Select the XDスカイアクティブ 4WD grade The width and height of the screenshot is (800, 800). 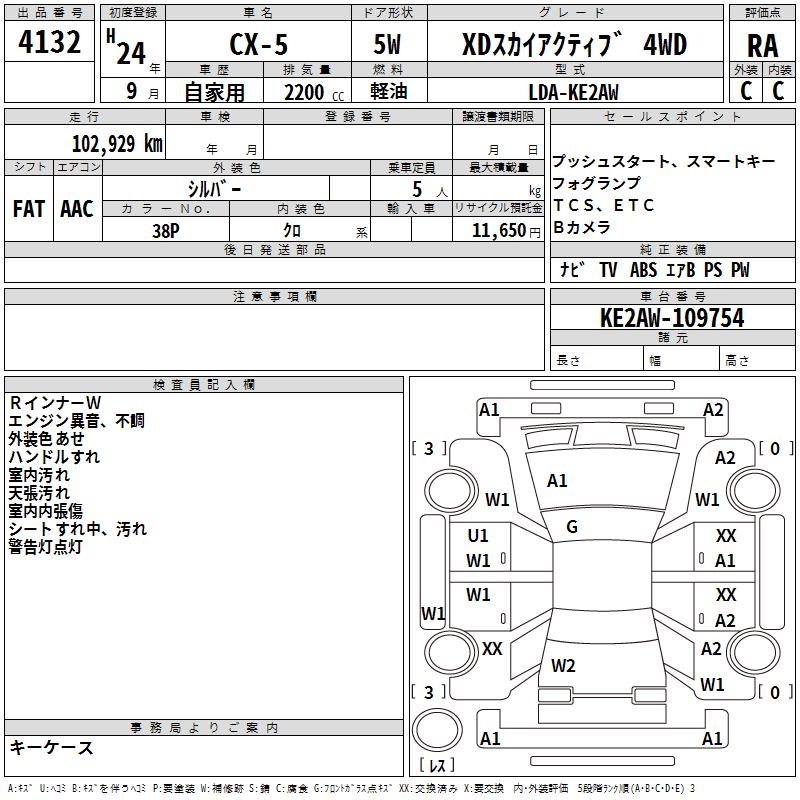(x=574, y=45)
